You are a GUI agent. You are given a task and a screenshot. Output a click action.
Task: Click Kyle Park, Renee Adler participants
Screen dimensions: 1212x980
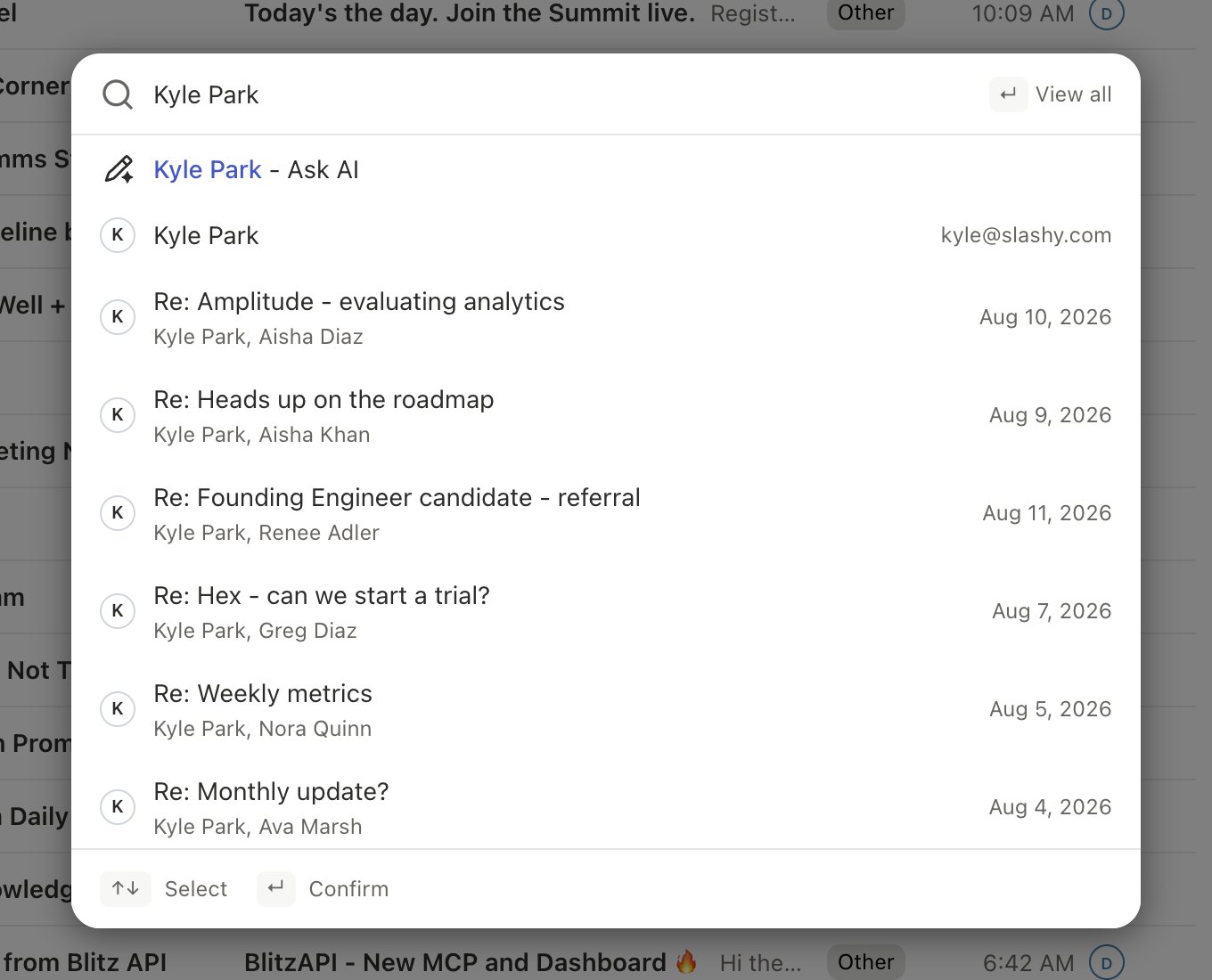[266, 533]
